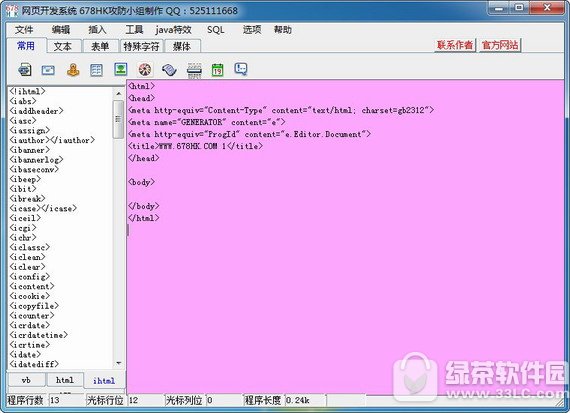Click the horizontal rule divider icon
The width and height of the screenshot is (570, 413).
(194, 70)
